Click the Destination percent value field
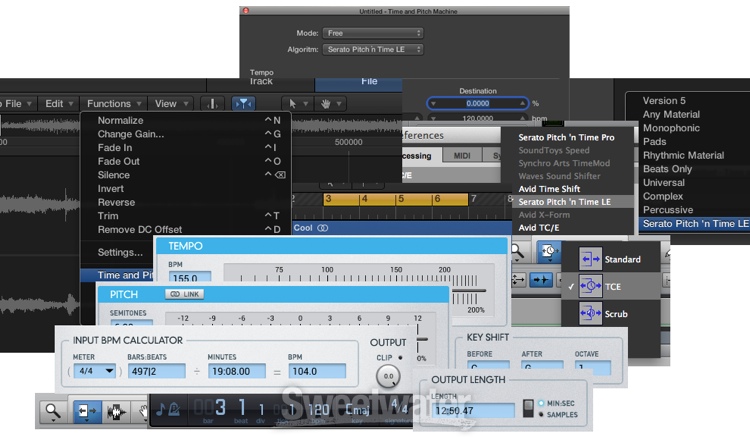 (478, 103)
